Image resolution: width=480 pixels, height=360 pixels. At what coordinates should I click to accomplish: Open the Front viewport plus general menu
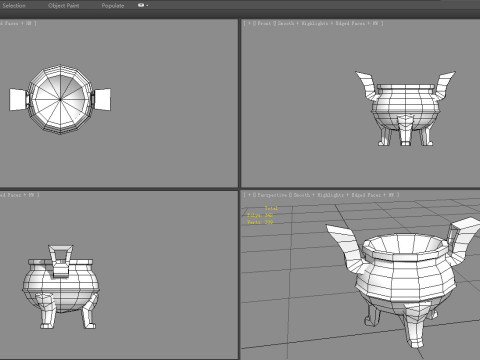[249, 23]
